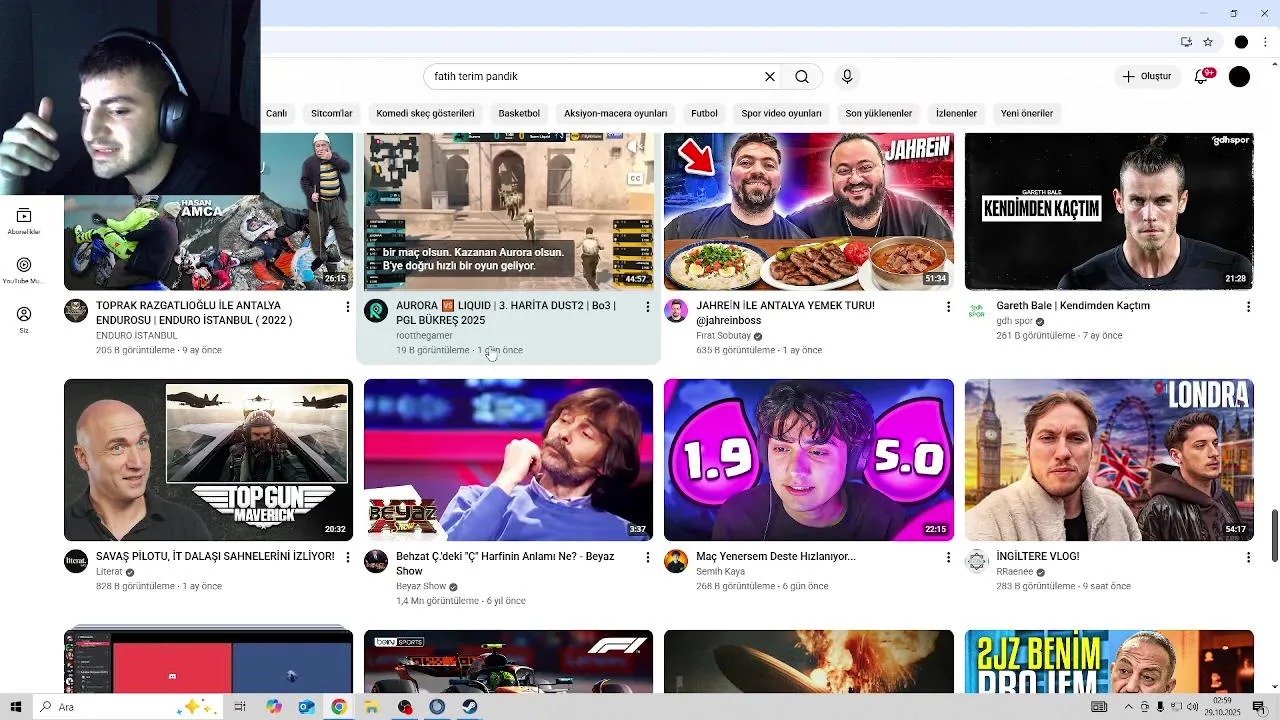Open the Windows Start menu

pyautogui.click(x=15, y=707)
